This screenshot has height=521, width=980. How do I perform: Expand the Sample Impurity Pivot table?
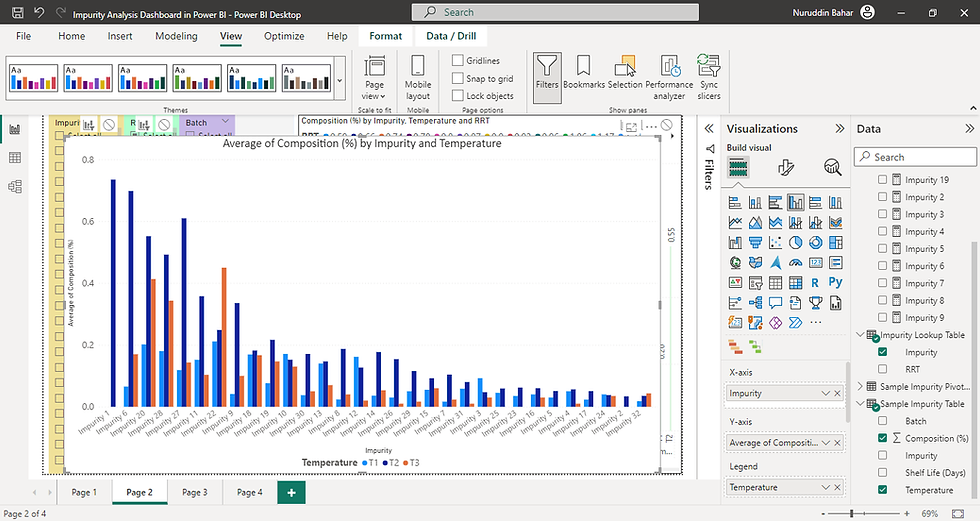[861, 387]
